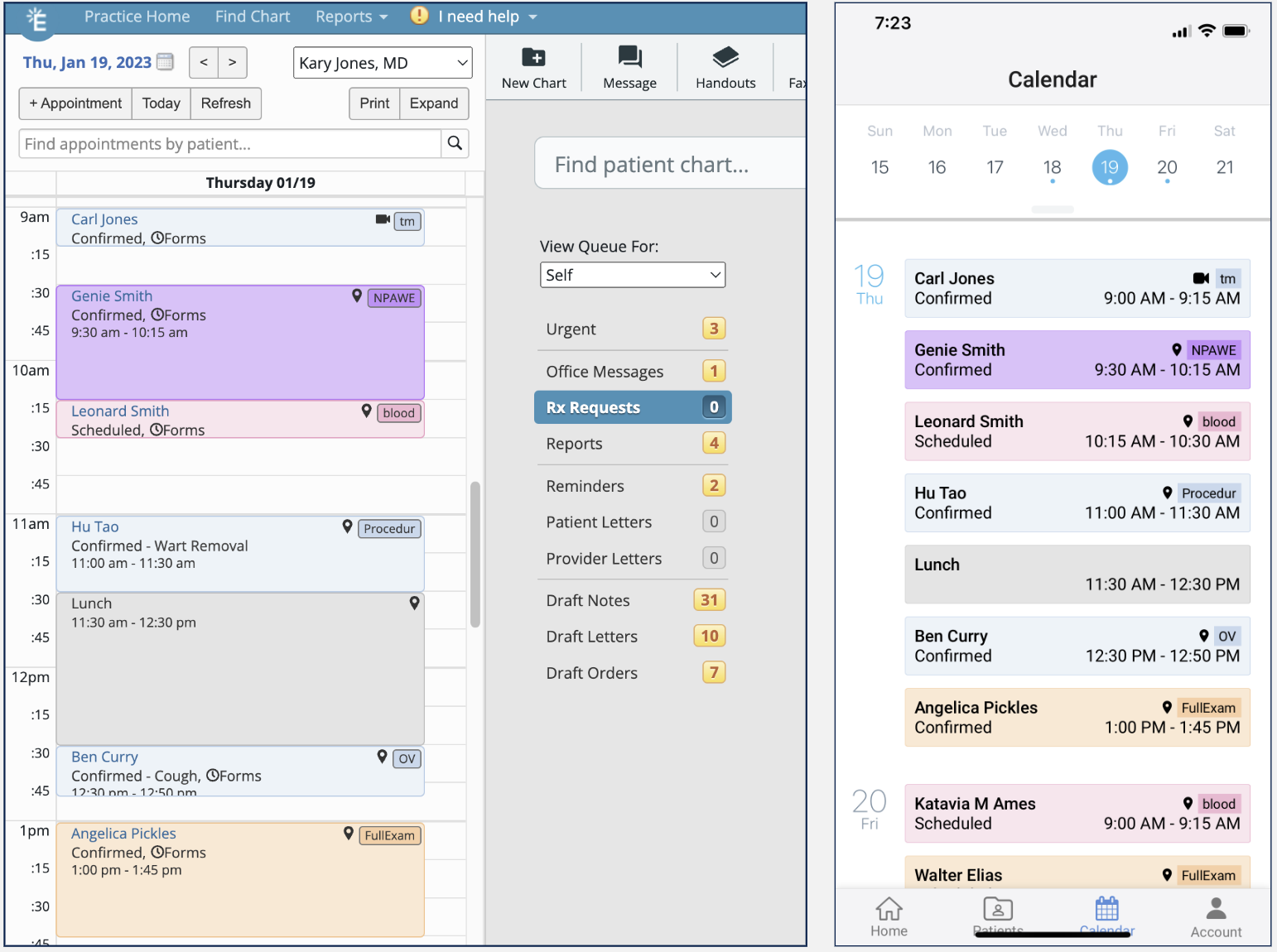Open Urgent queue item

[633, 329]
